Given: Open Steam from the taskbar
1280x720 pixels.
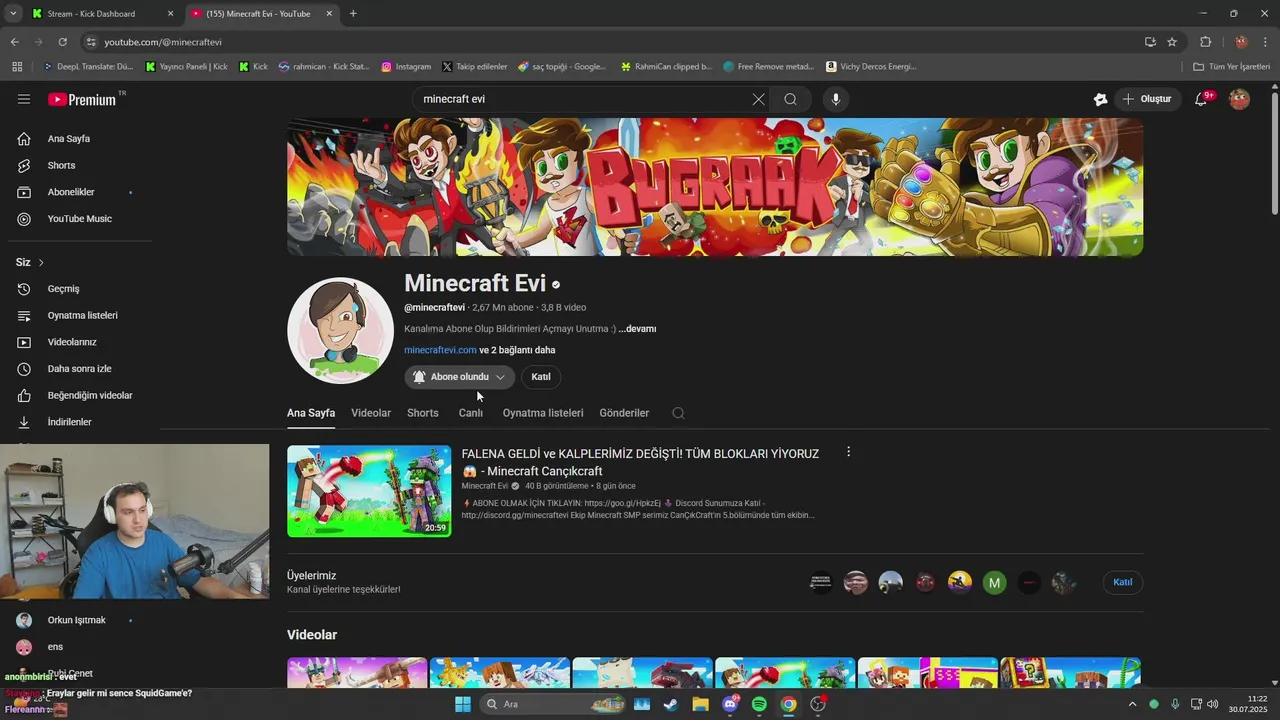Looking at the screenshot, I should [670, 704].
